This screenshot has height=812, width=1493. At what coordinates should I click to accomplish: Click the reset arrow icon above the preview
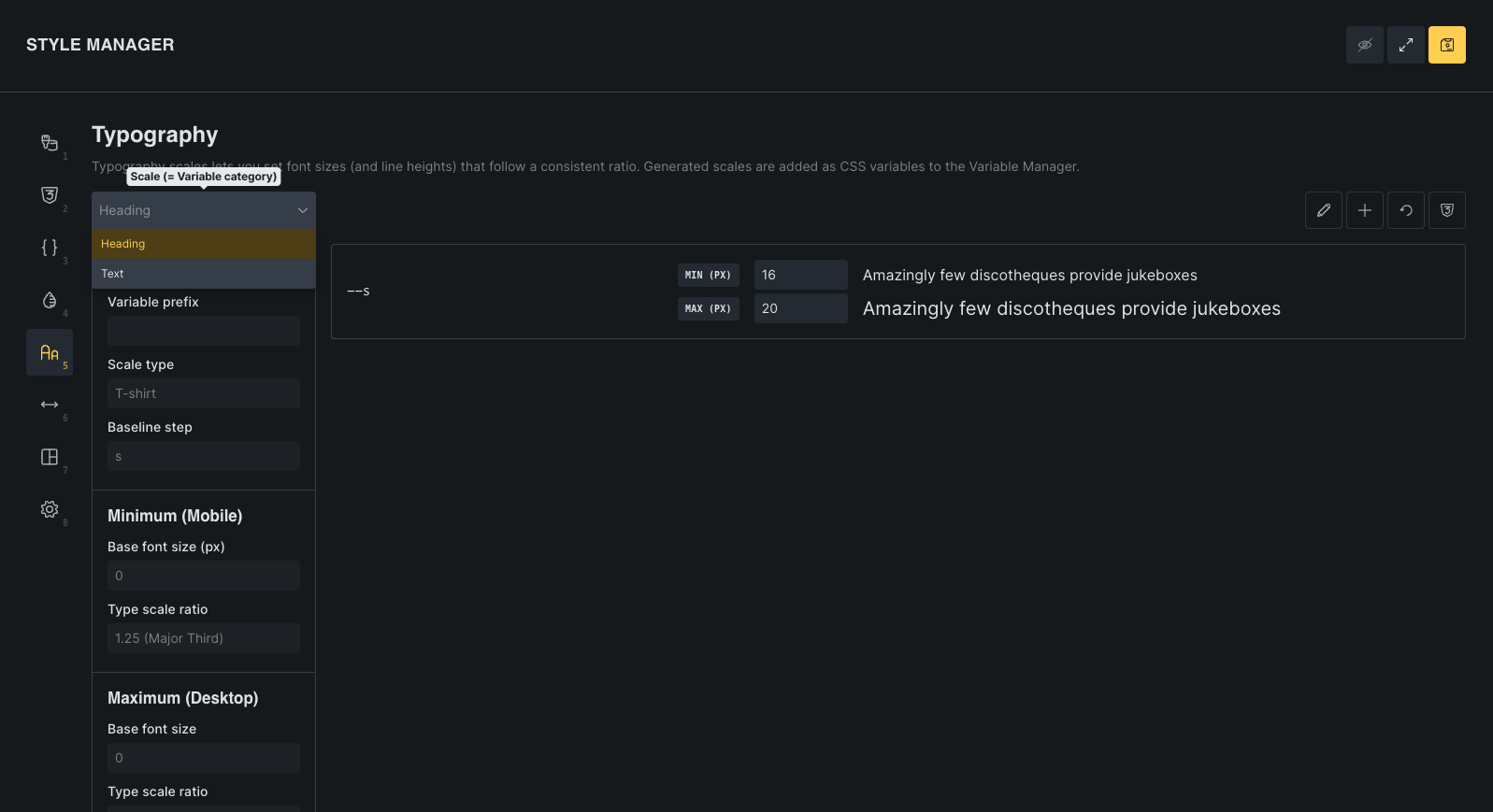pos(1405,210)
